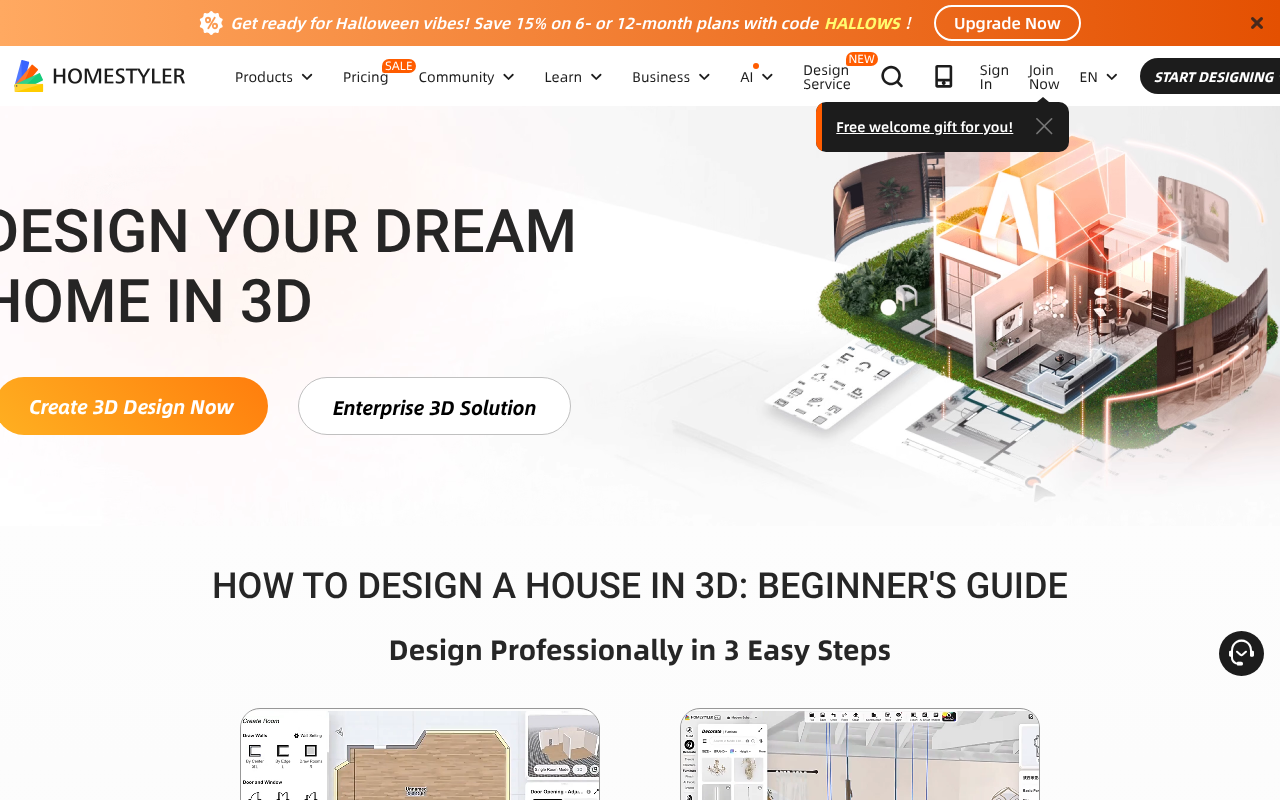
Task: Click Enterprise 3D Solution button
Action: pyautogui.click(x=434, y=407)
